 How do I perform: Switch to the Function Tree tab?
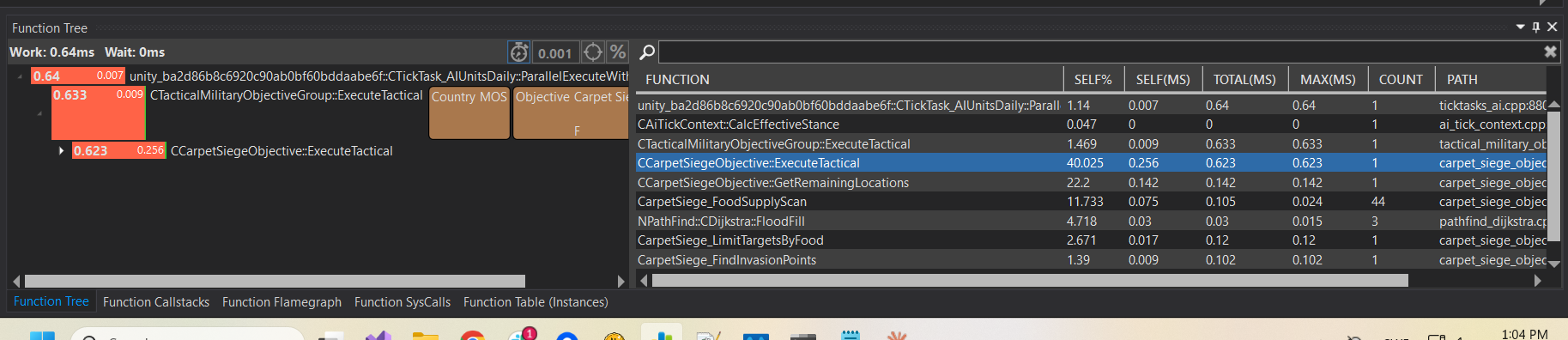51,301
